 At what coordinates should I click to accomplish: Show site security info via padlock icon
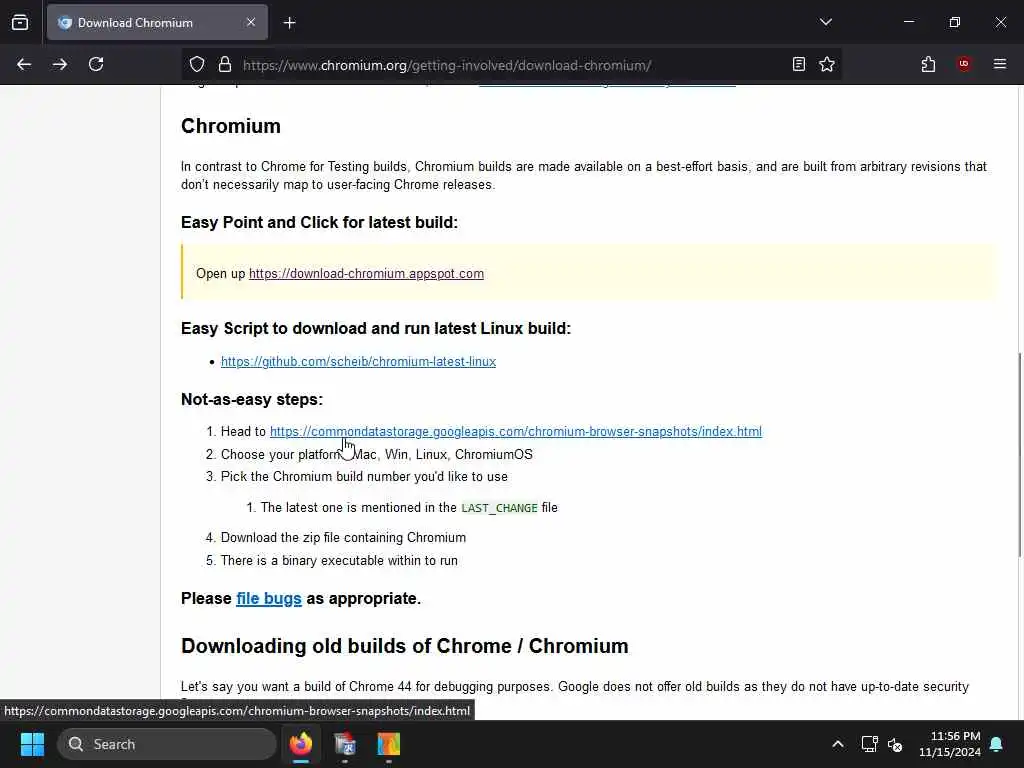225,64
